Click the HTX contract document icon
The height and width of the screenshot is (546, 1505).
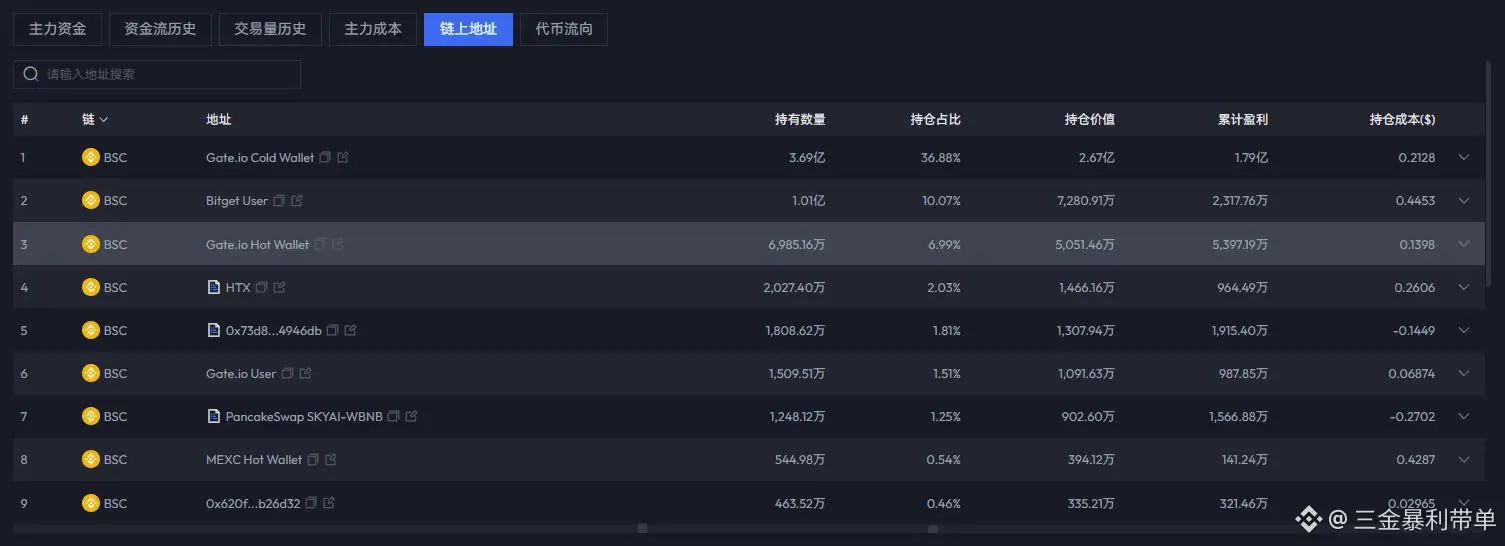coord(213,287)
